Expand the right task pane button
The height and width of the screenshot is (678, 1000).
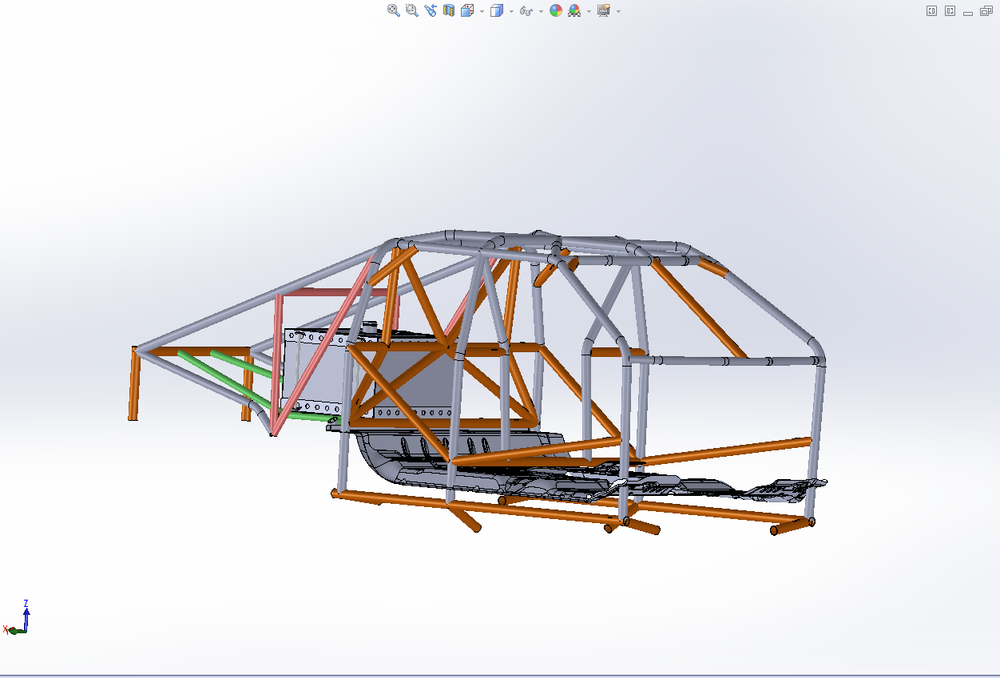pos(950,10)
